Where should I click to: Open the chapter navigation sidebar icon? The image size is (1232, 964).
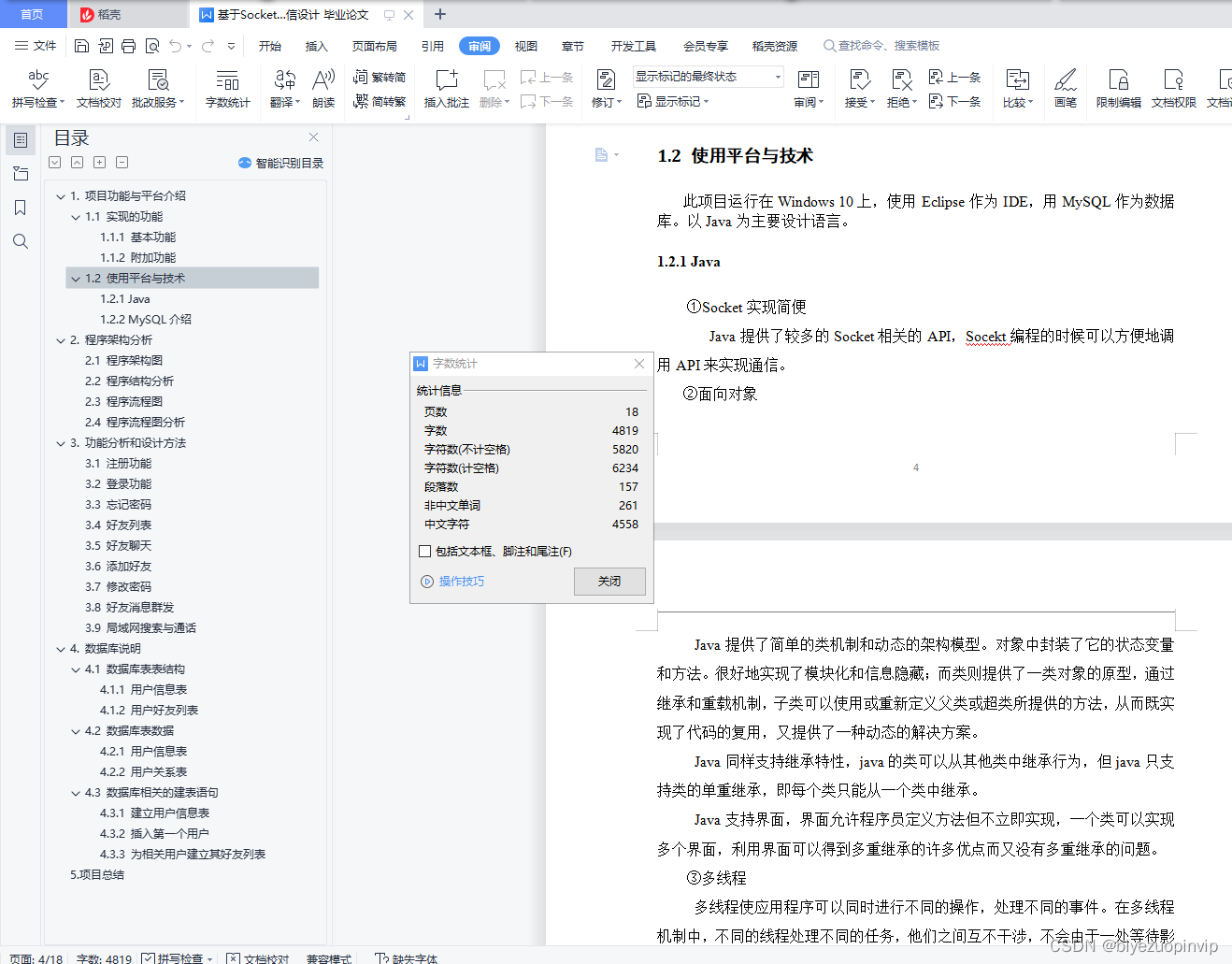tap(20, 174)
